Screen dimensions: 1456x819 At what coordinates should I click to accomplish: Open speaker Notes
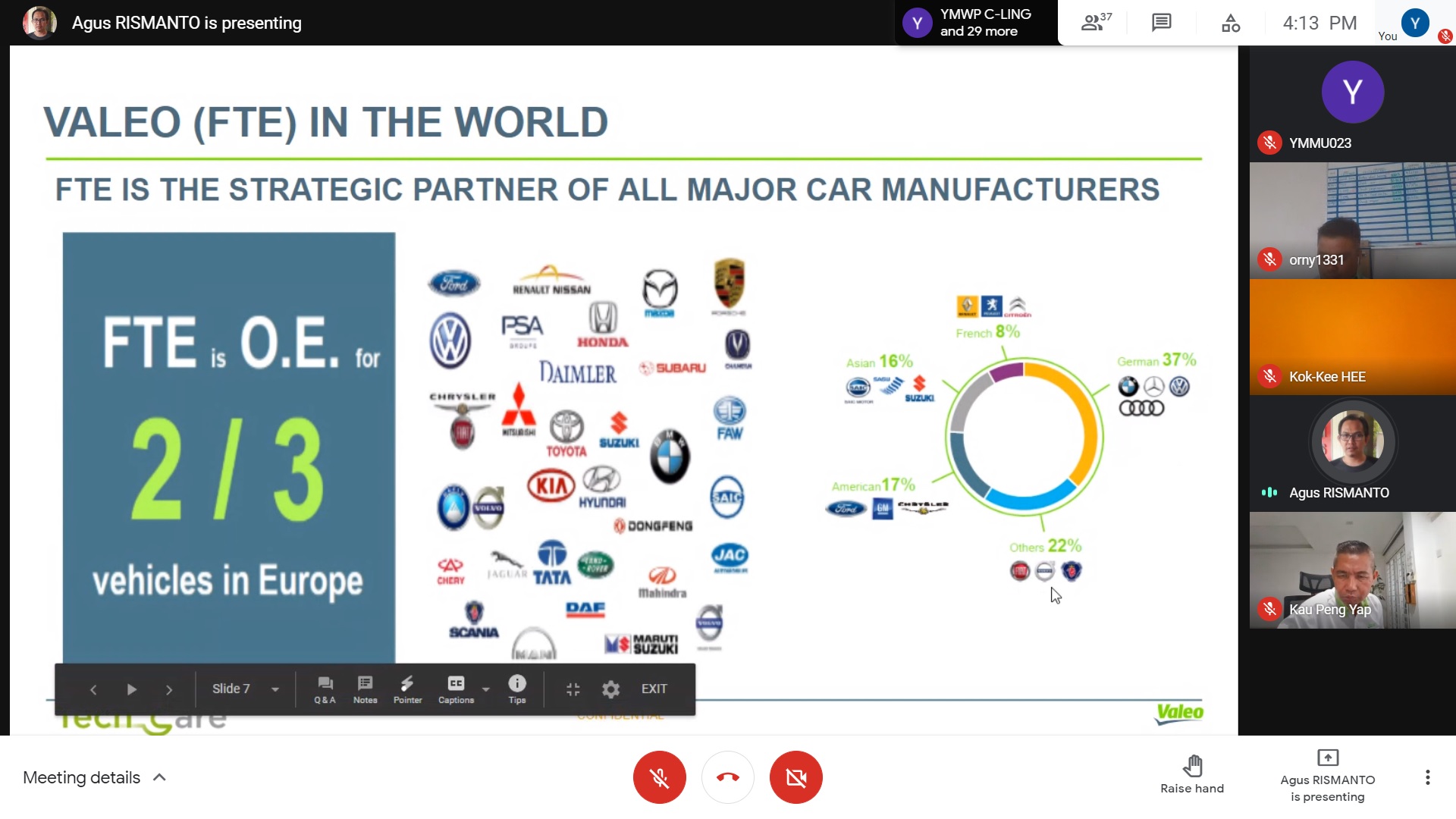[365, 689]
